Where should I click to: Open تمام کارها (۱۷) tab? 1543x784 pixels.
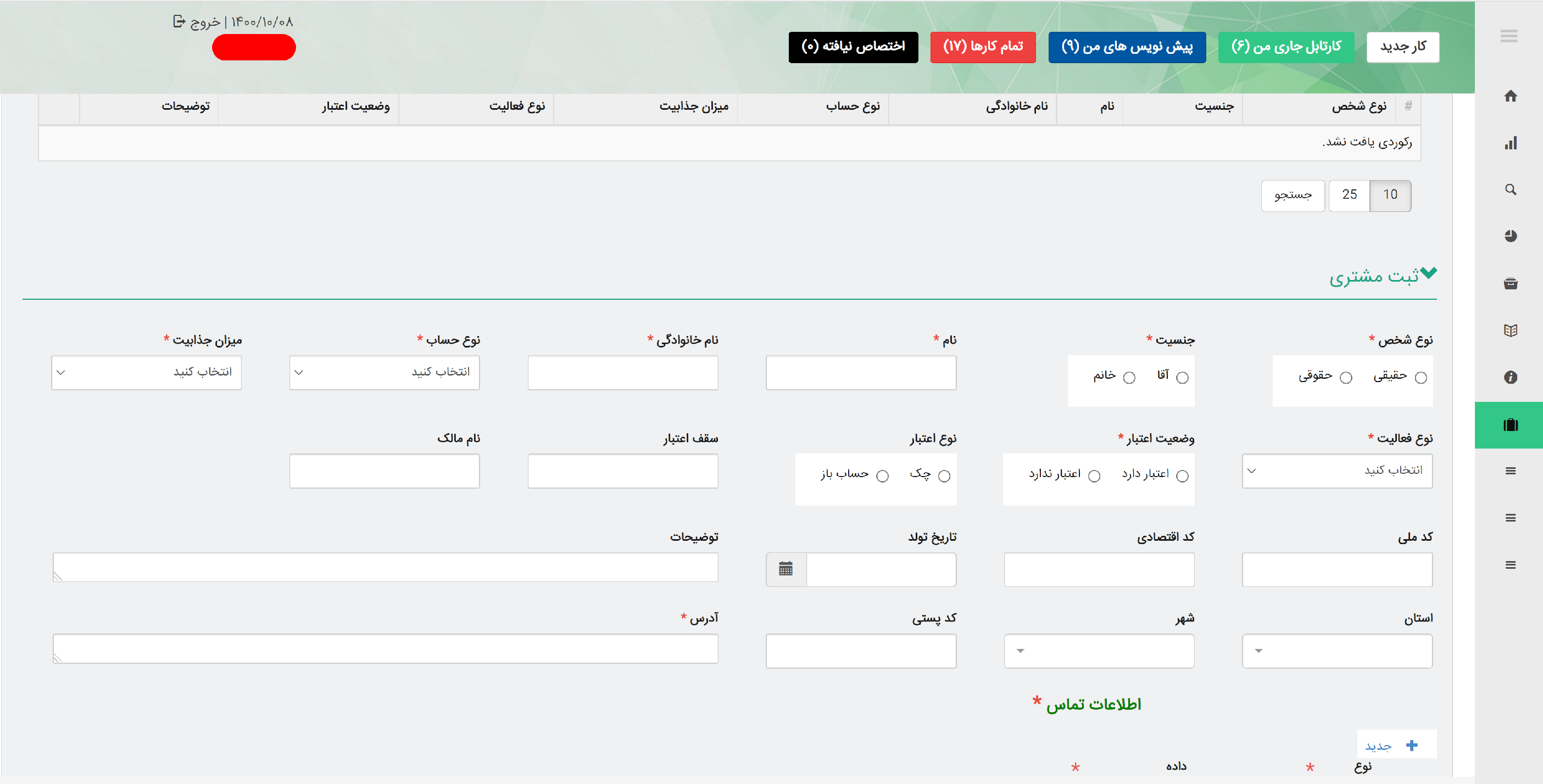click(982, 47)
